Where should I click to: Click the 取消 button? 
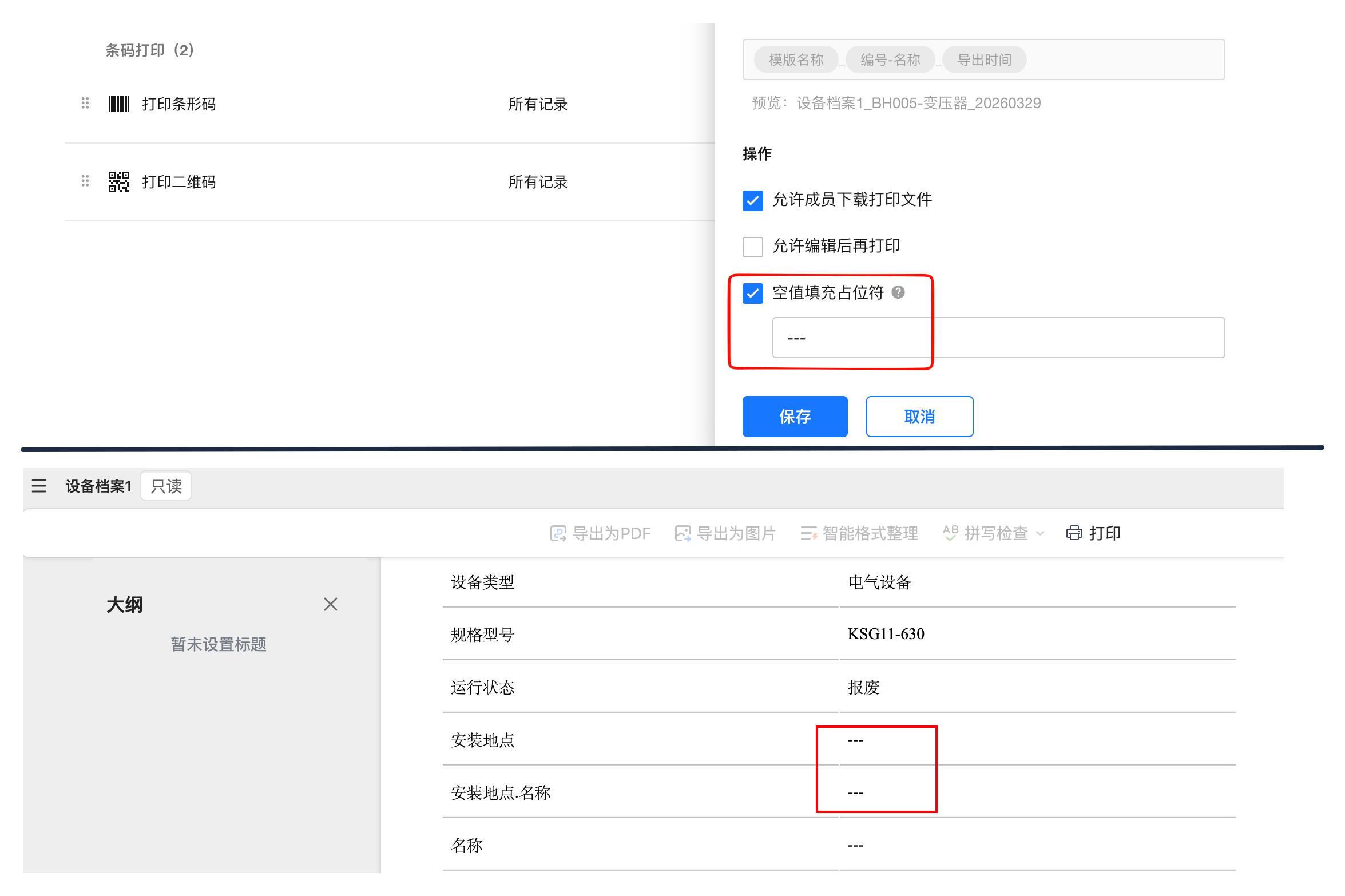tap(919, 417)
